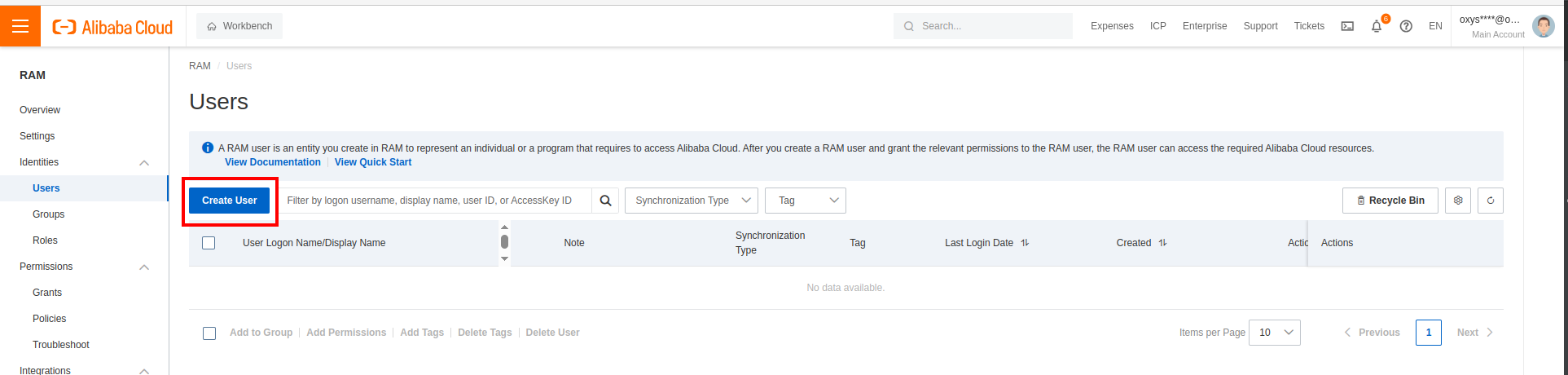
Task: Open the View Documentation link
Action: click(273, 162)
